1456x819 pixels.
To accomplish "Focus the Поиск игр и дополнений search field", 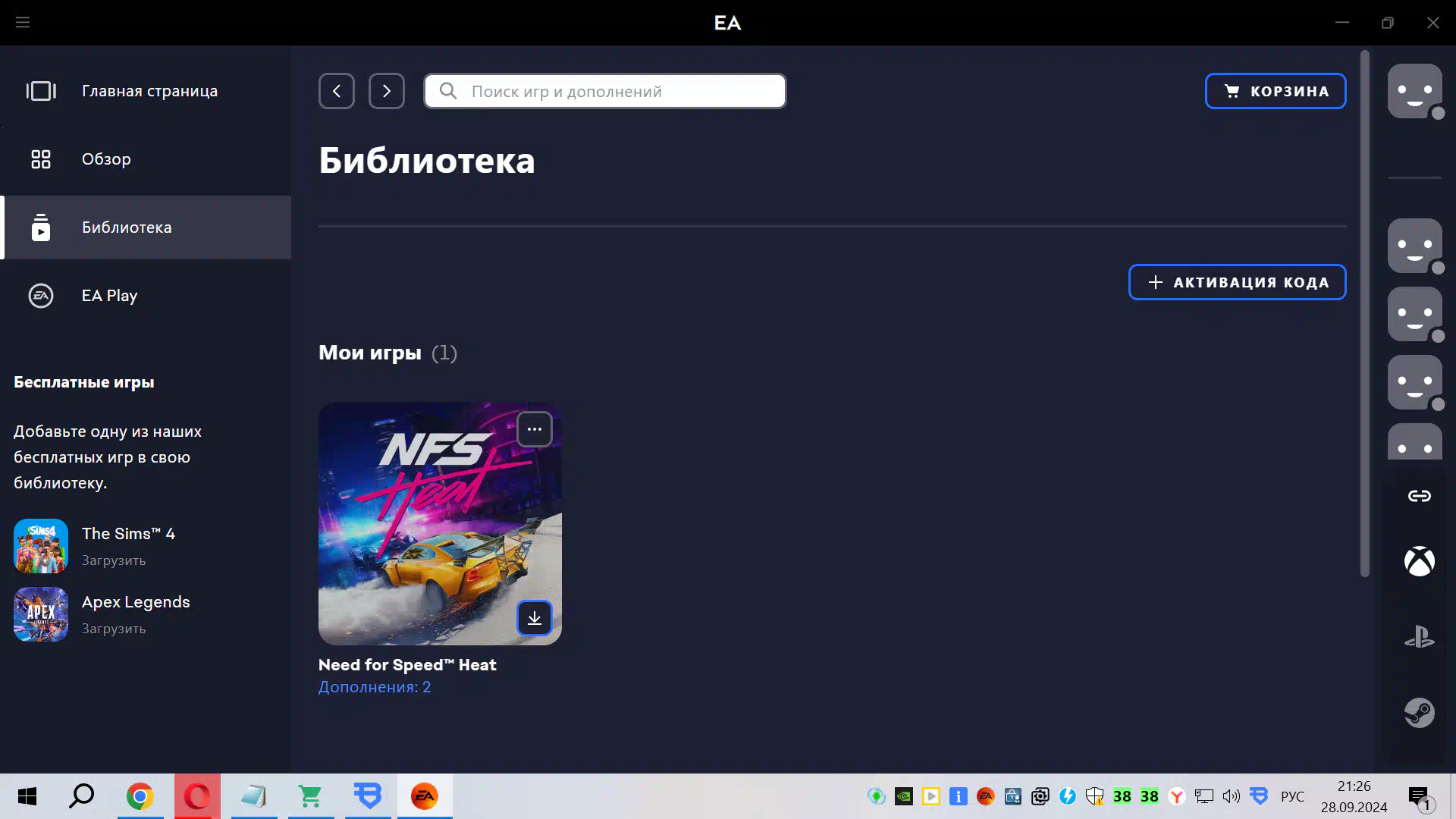I will coord(605,91).
